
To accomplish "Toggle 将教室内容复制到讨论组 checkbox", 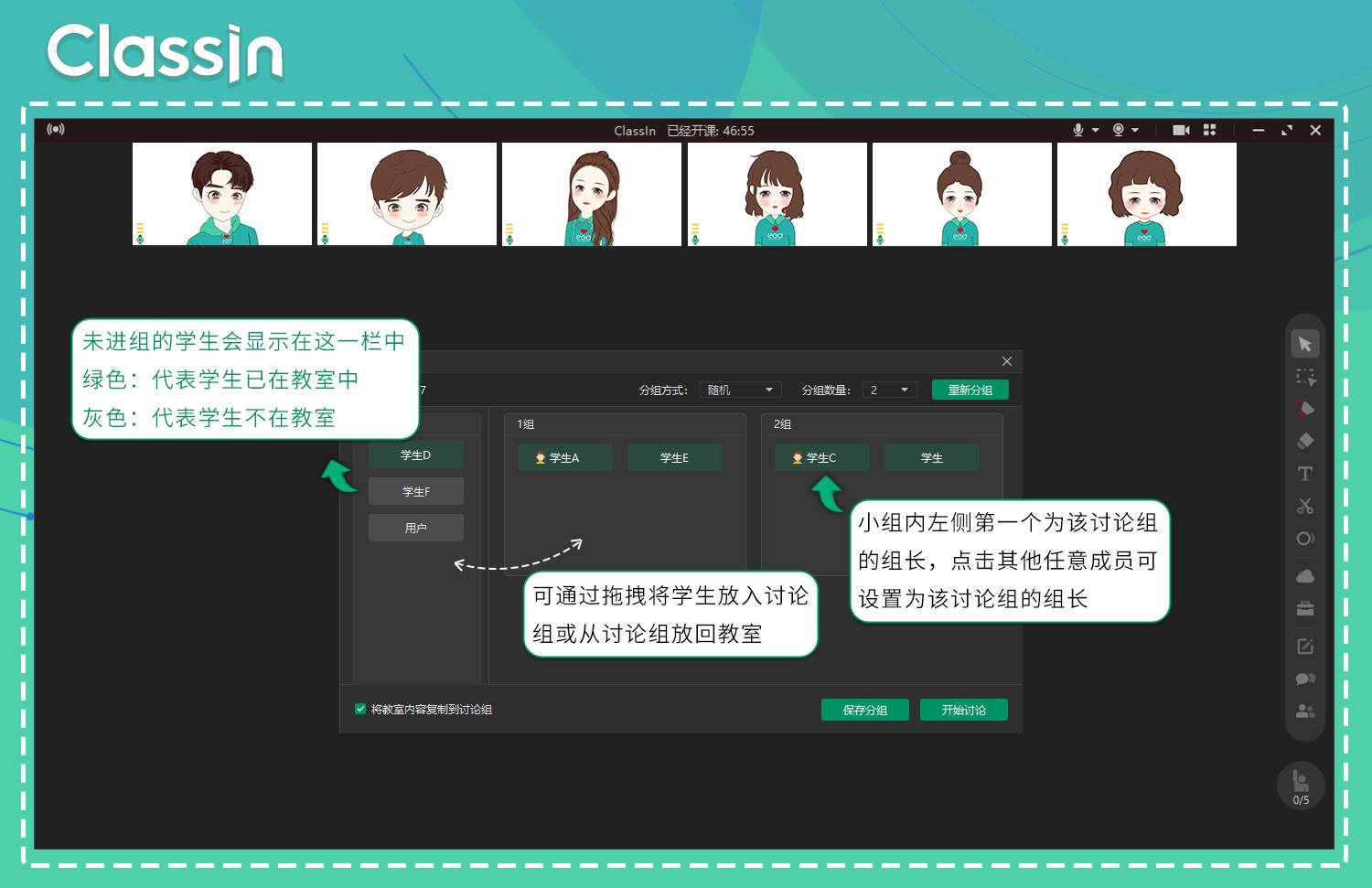I will pos(360,709).
